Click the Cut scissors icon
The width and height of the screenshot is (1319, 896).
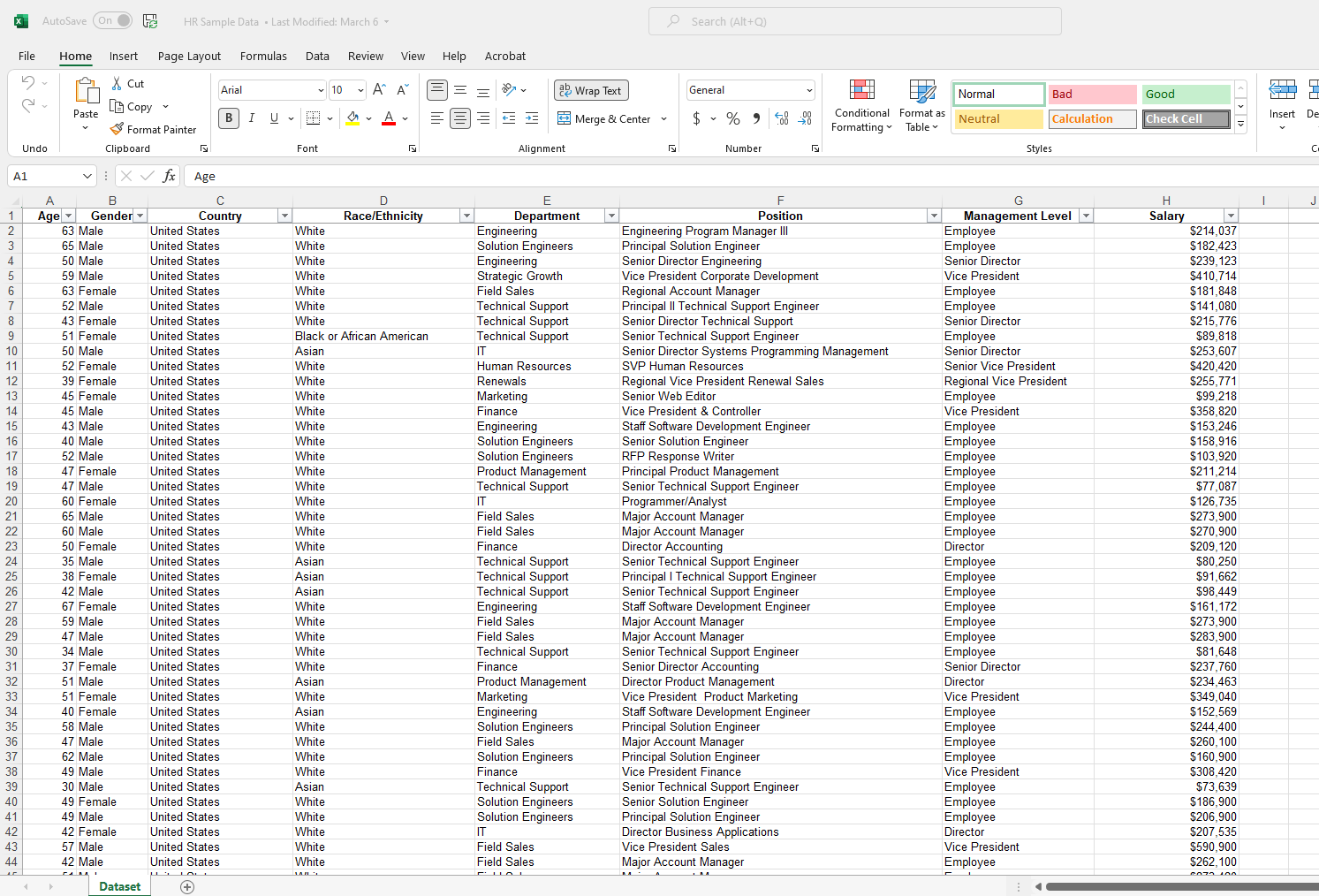click(117, 83)
